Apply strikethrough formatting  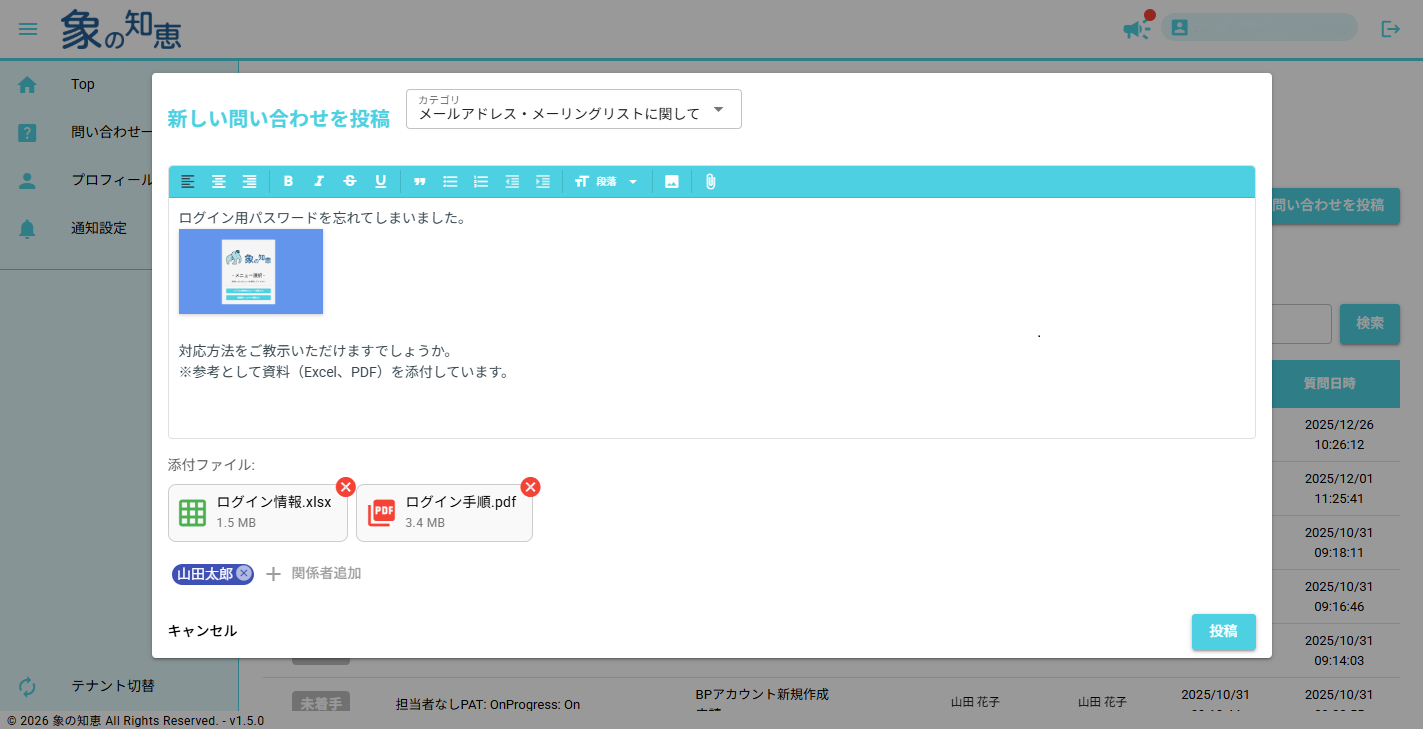(x=350, y=181)
